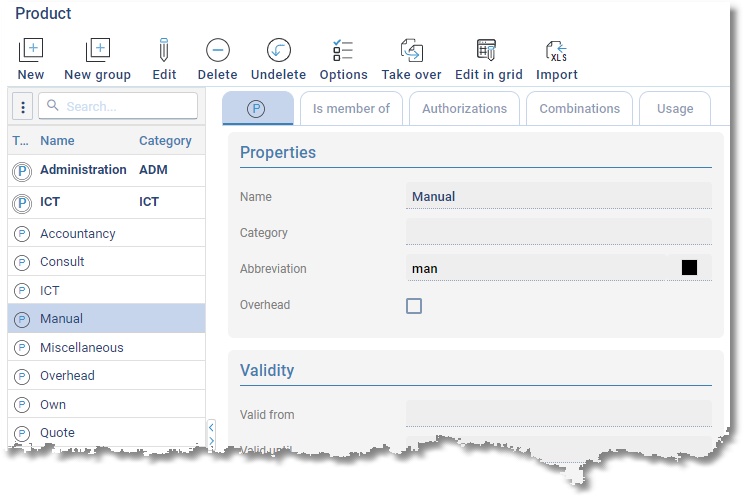
Task: Click the Valid from date field
Action: click(x=558, y=414)
